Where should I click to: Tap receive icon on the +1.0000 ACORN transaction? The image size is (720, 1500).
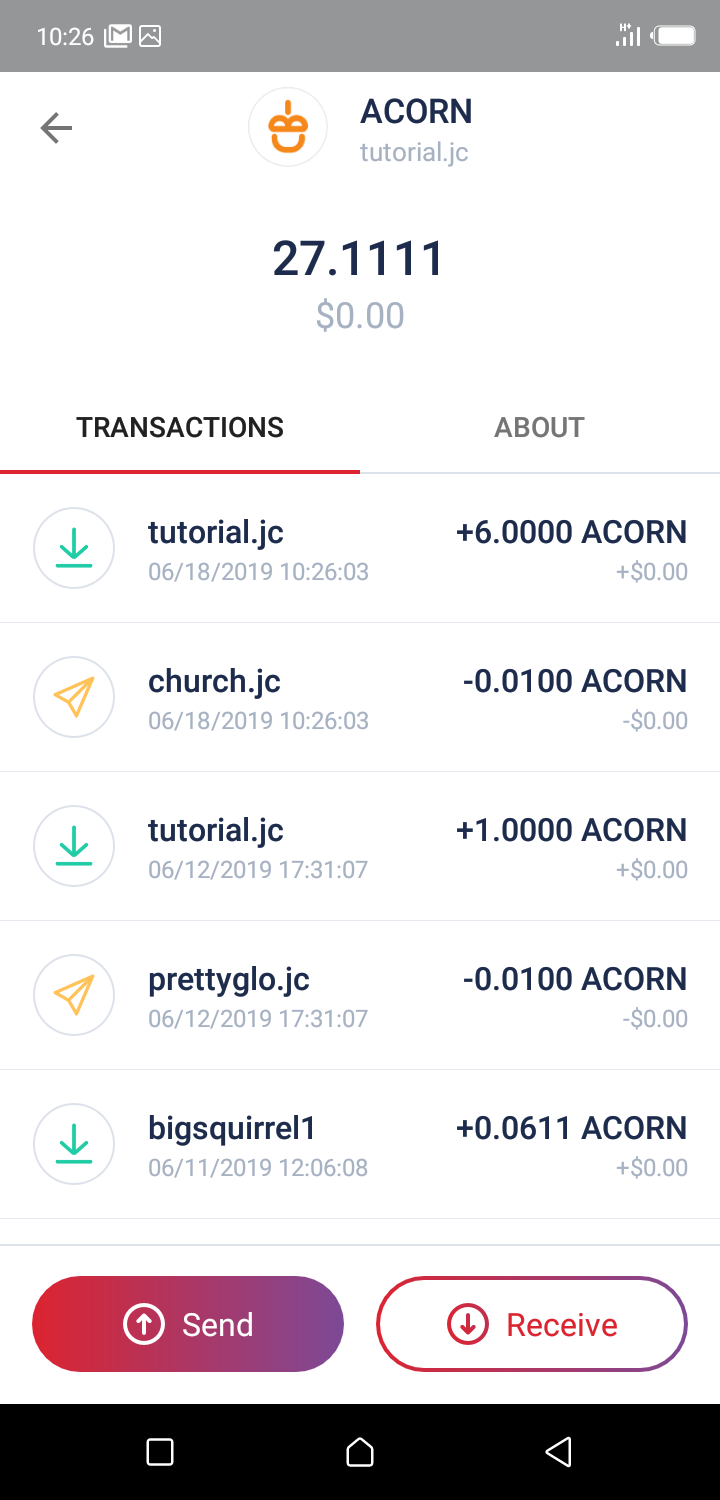pos(74,846)
